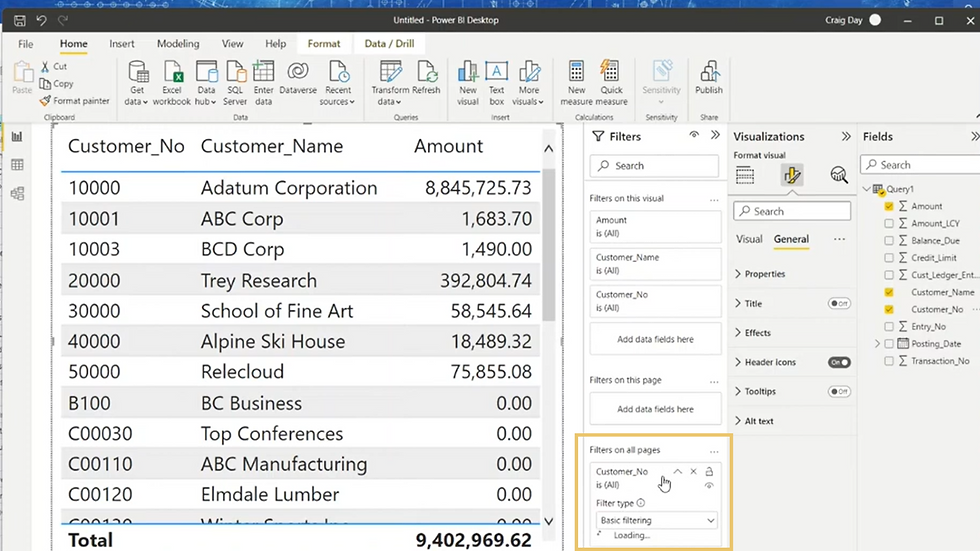Click Cut in the Clipboard group
Image resolution: width=980 pixels, height=551 pixels.
54,66
